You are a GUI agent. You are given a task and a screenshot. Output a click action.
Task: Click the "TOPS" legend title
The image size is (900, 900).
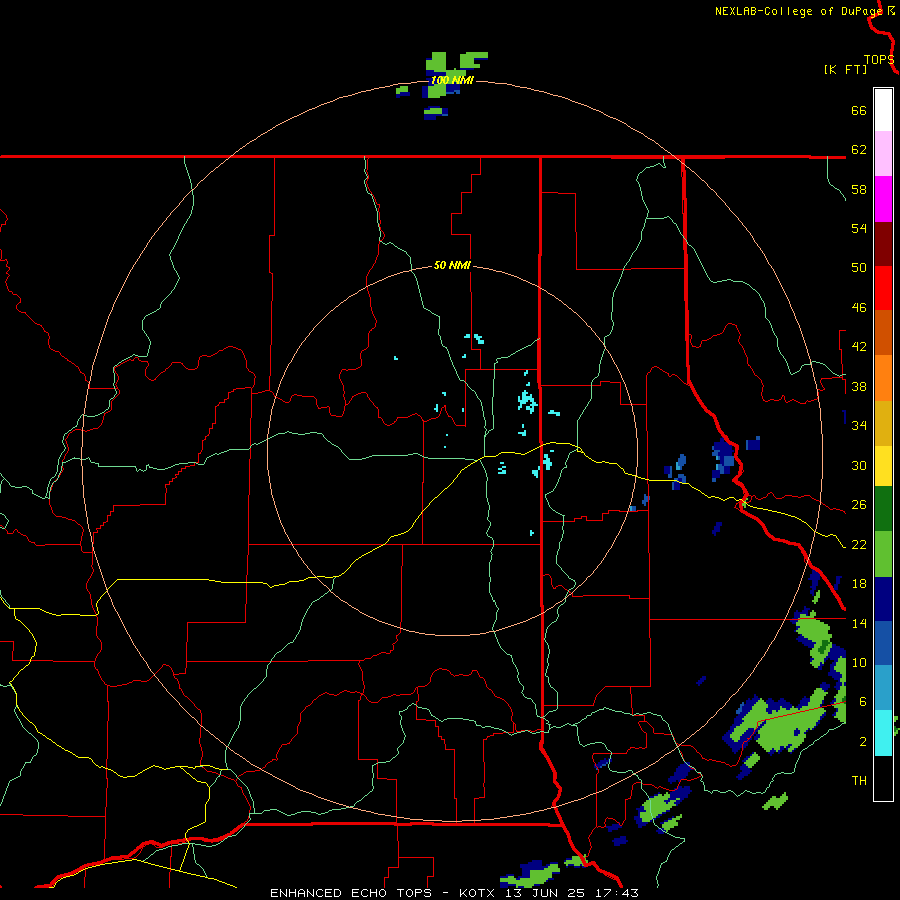[x=879, y=59]
